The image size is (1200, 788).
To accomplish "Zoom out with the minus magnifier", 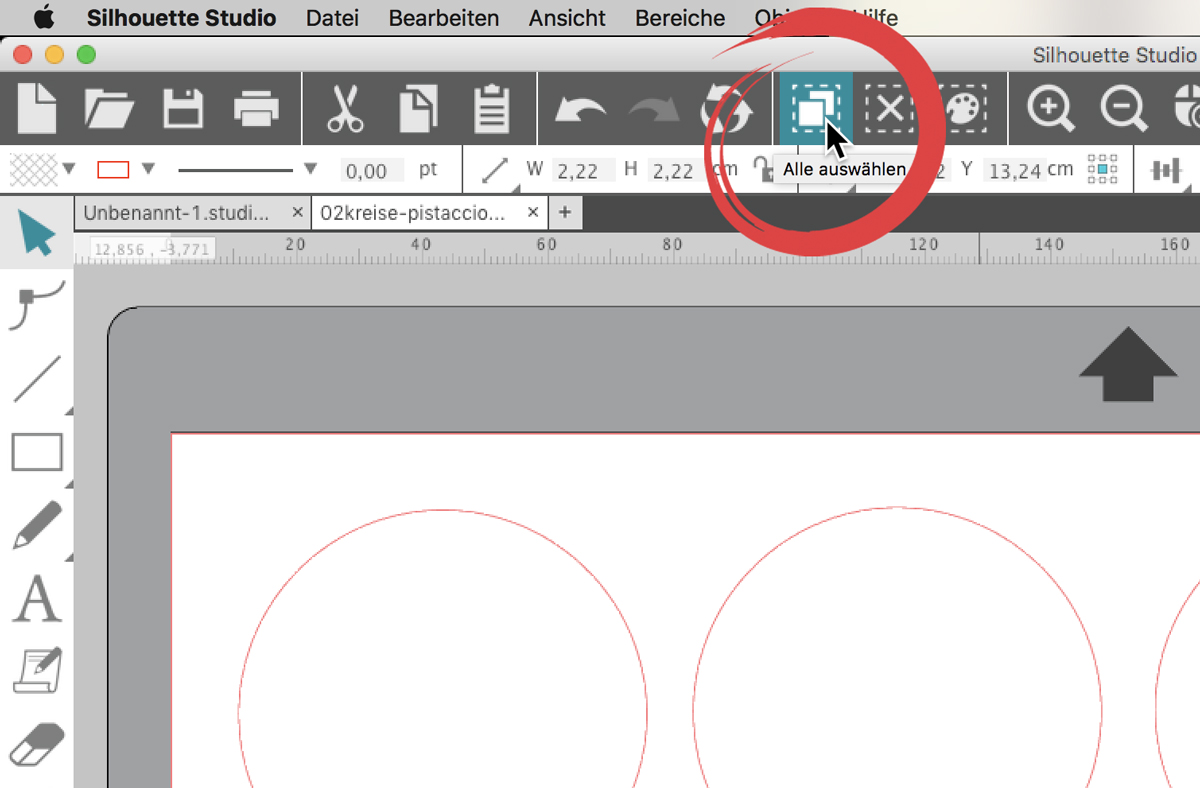I will pyautogui.click(x=1124, y=108).
